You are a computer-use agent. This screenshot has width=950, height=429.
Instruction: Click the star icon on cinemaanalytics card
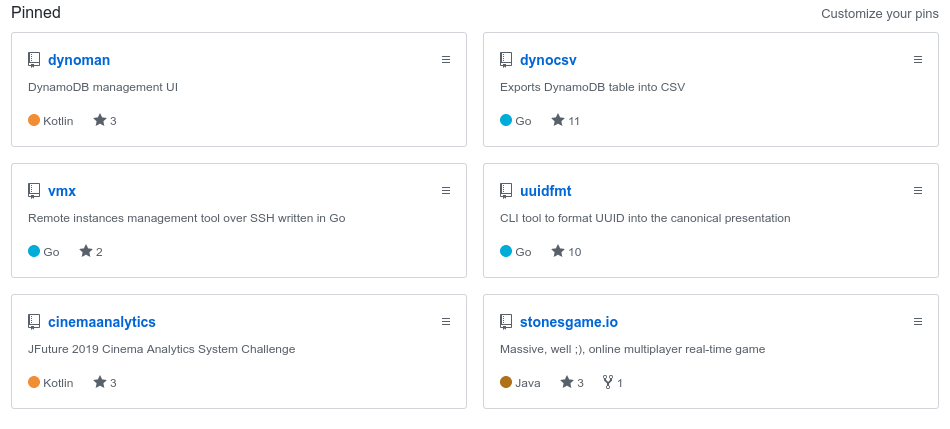coord(100,382)
